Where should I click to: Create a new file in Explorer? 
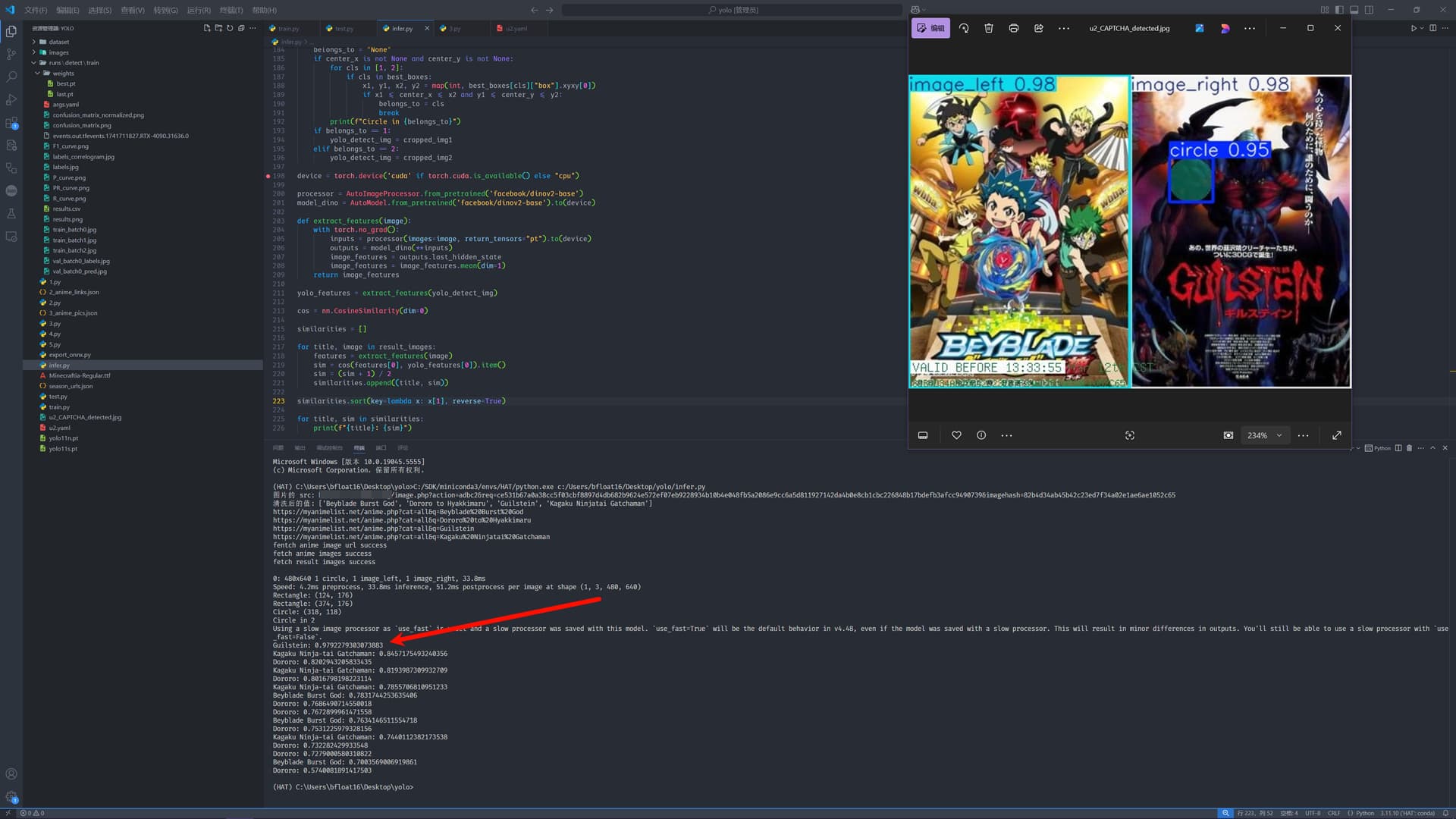tap(207, 28)
